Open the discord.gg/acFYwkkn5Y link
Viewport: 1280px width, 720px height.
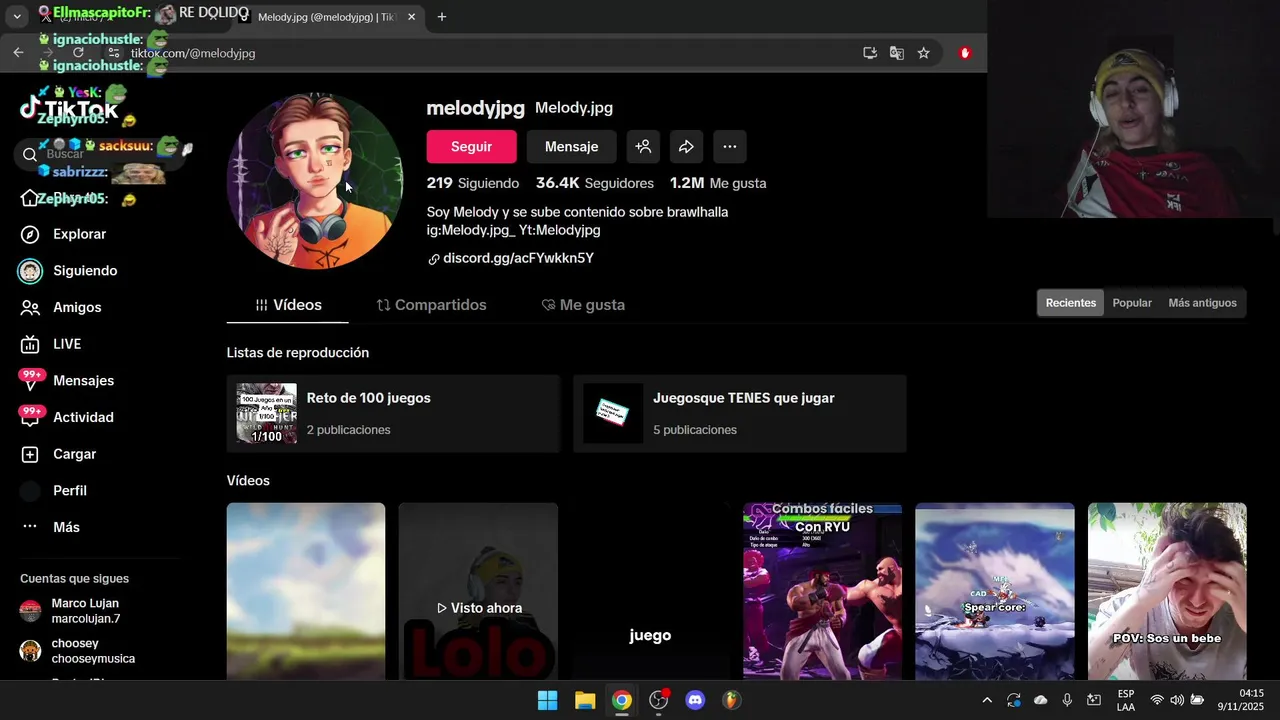pyautogui.click(x=518, y=258)
